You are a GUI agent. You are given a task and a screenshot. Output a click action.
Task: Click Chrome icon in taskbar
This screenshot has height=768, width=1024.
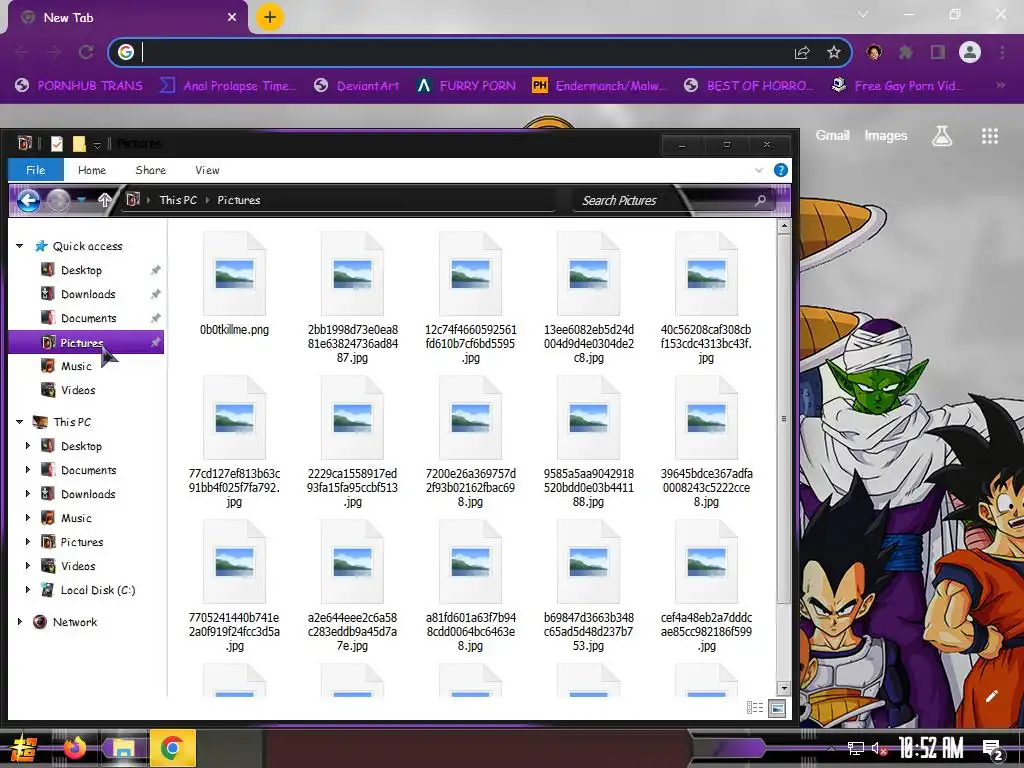point(172,748)
